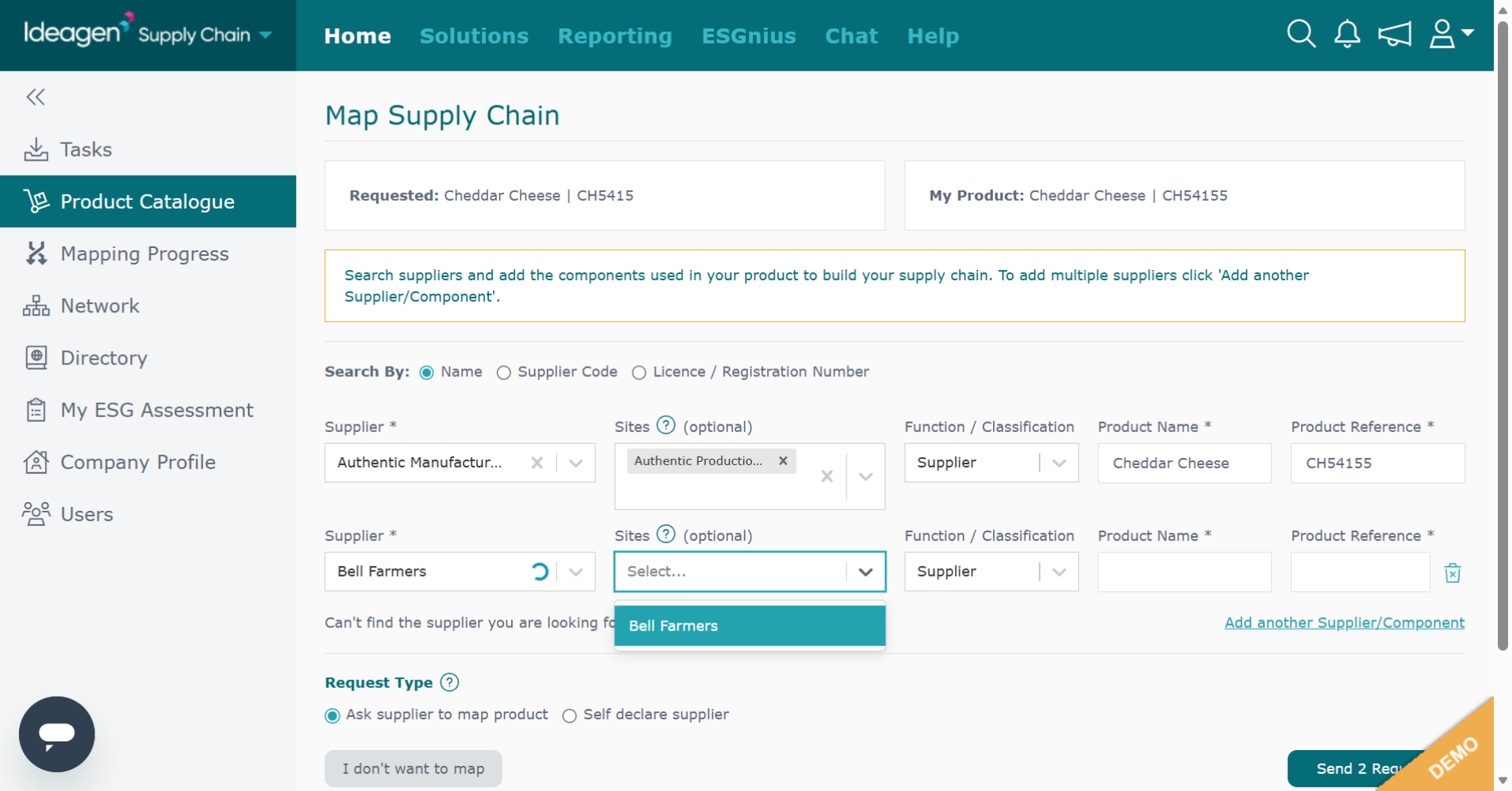Clear Authentic Manufactur... supplier selection

(537, 463)
